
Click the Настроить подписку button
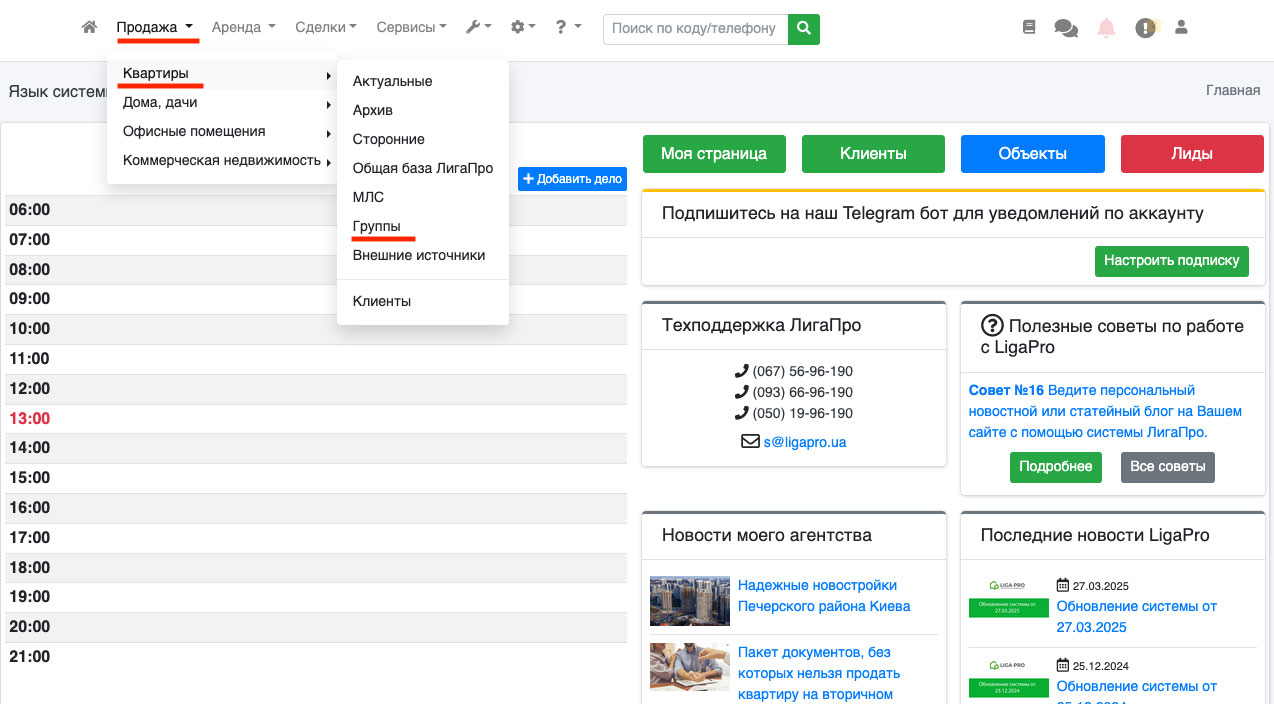pos(1171,260)
